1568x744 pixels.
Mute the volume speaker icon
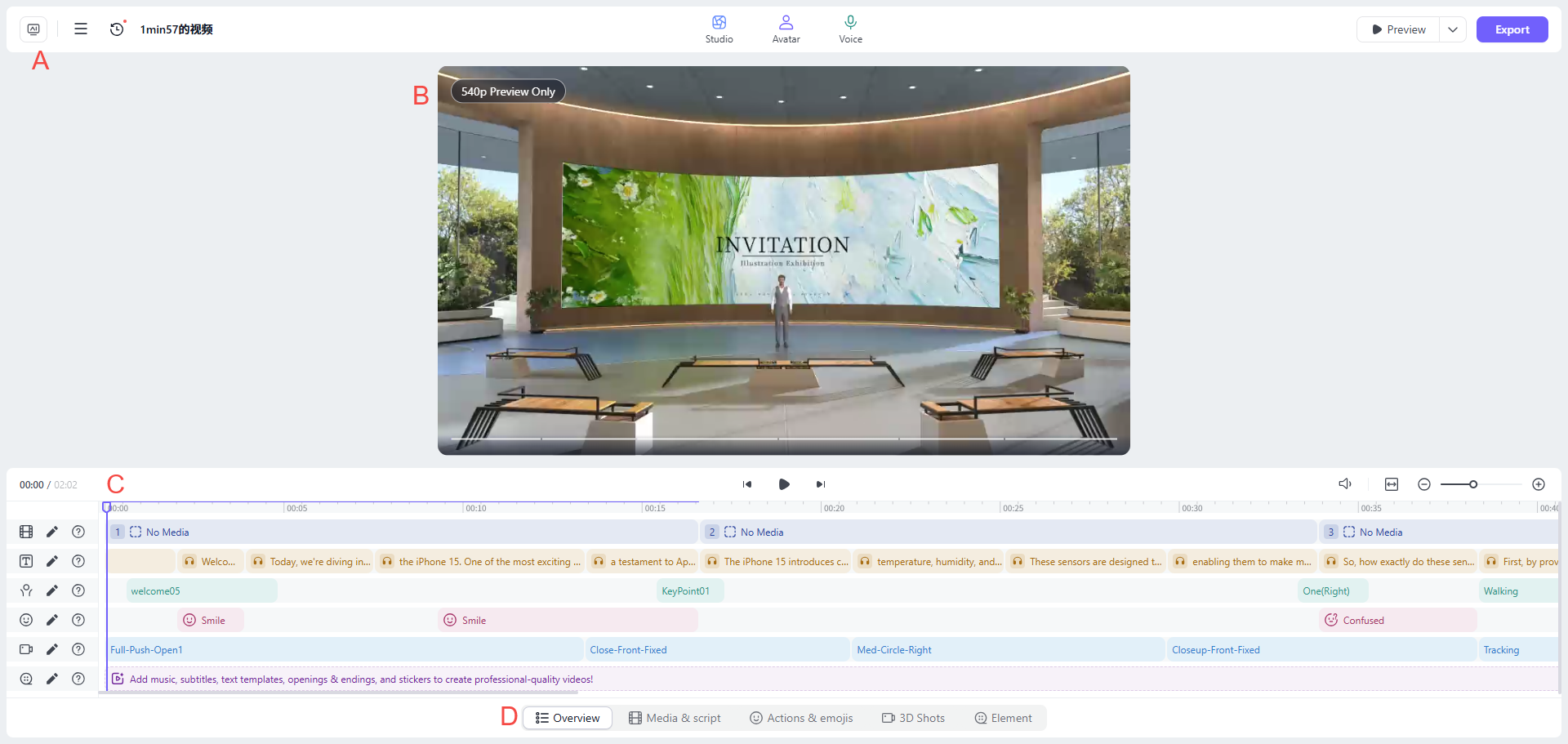coord(1345,484)
